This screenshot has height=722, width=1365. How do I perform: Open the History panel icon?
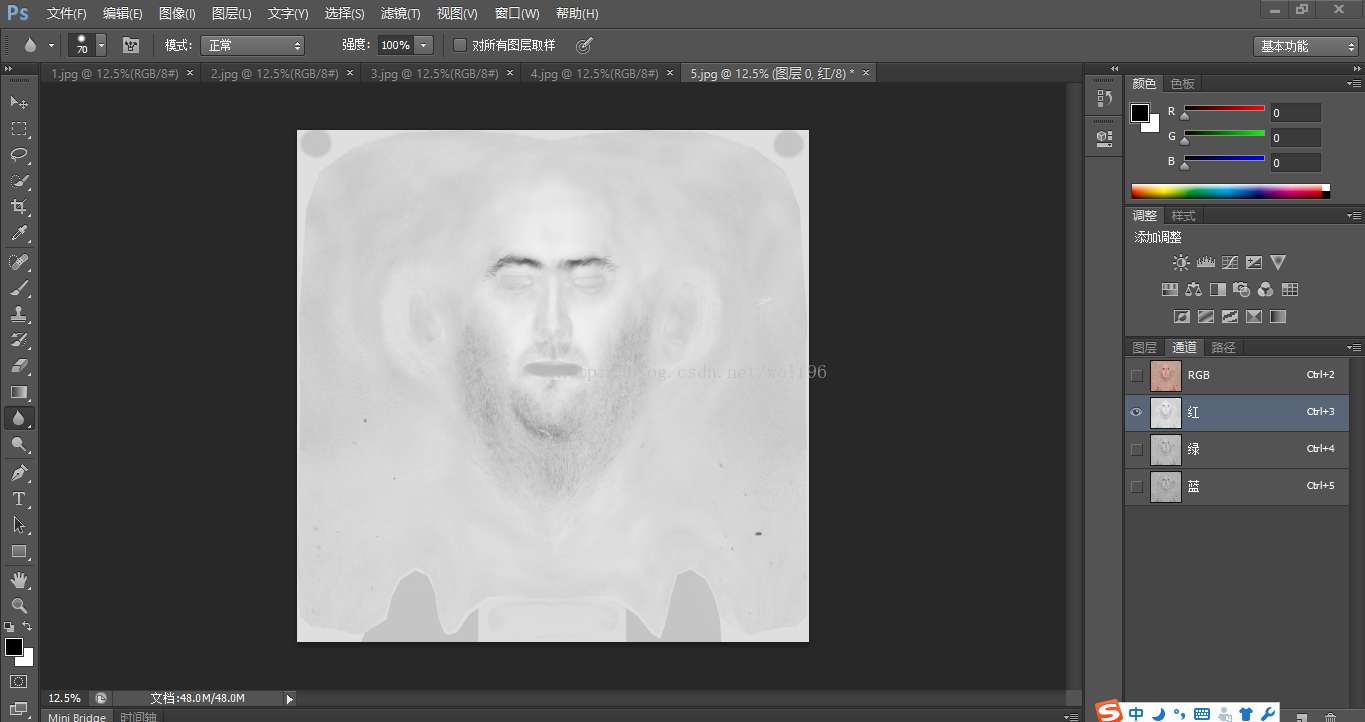point(1105,98)
